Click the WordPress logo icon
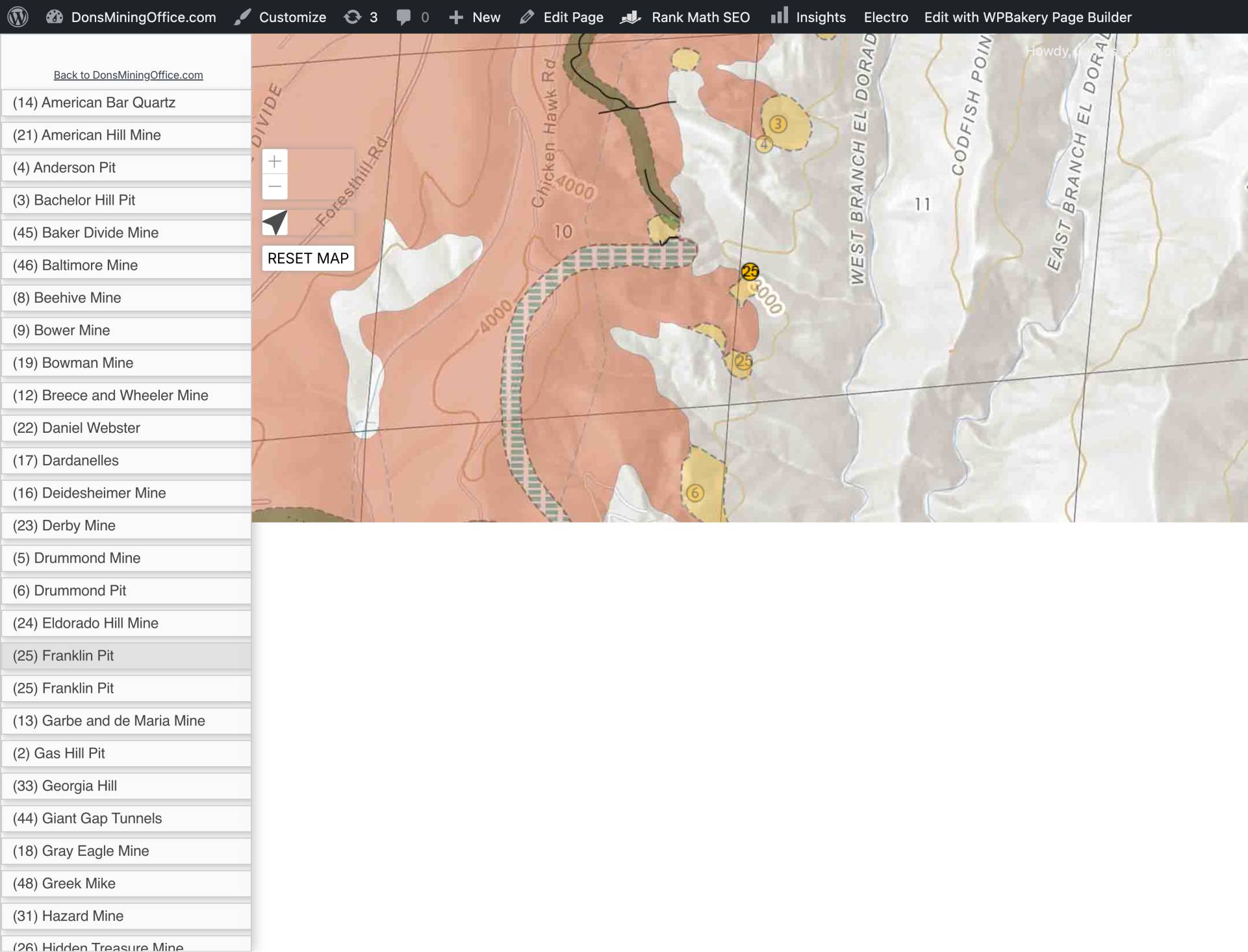 coord(18,17)
